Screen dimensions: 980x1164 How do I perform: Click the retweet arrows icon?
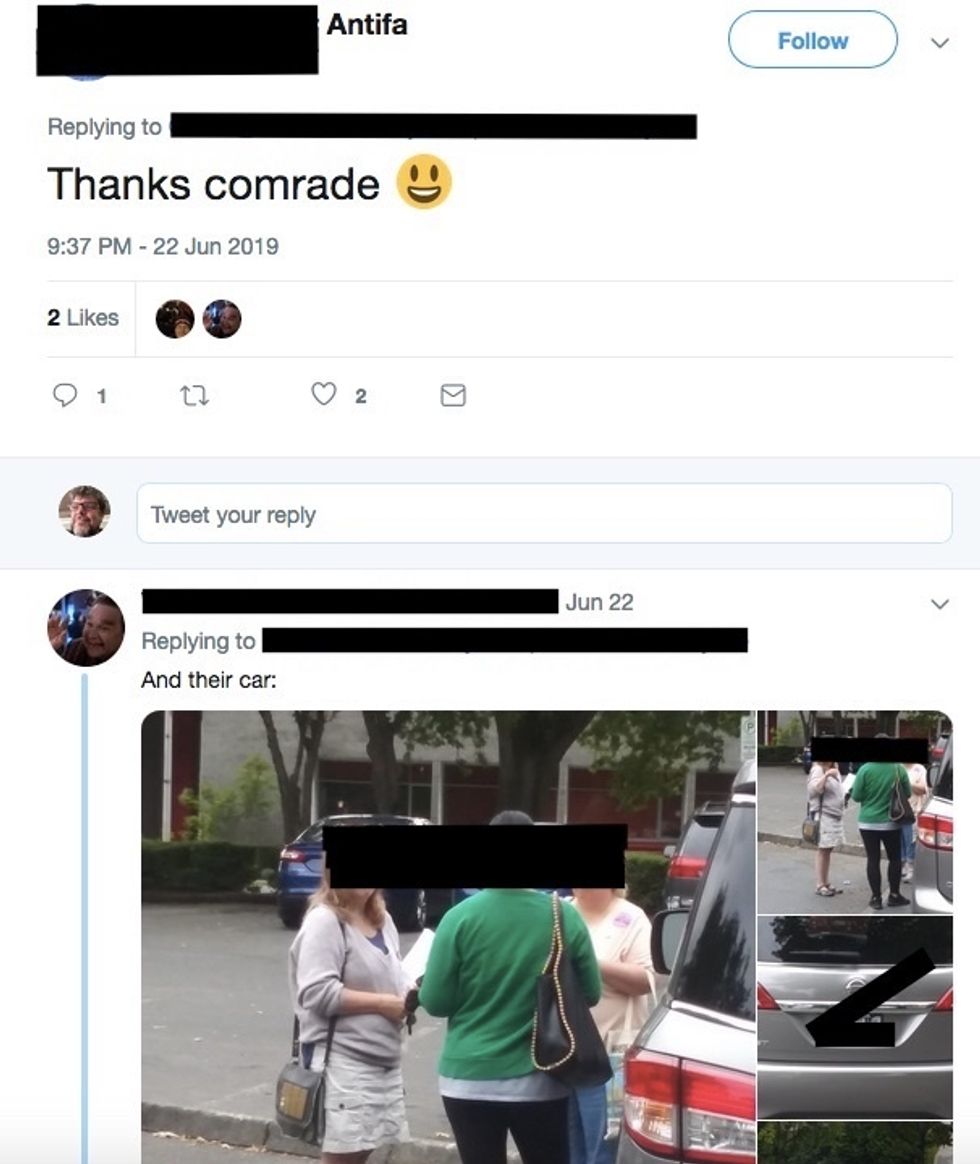click(x=195, y=396)
